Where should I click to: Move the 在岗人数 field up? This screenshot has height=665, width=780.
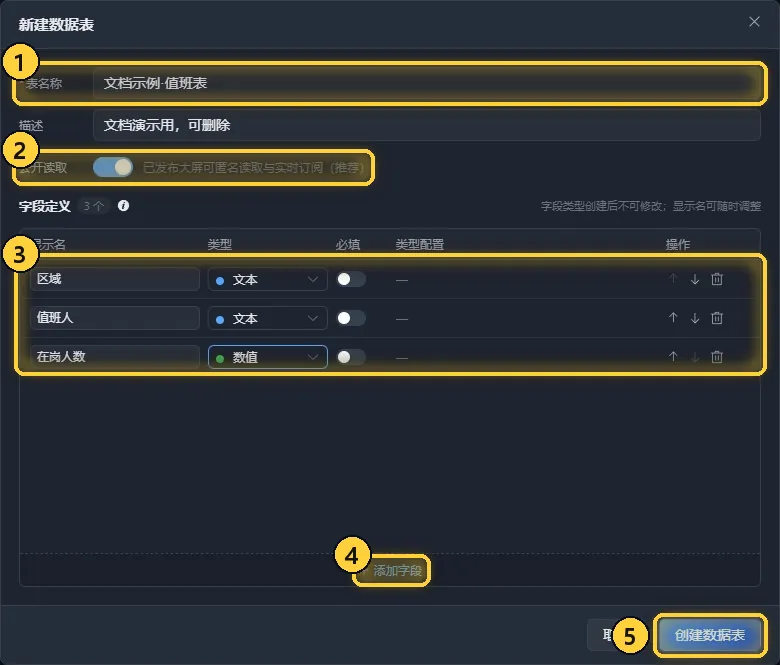[x=673, y=357]
